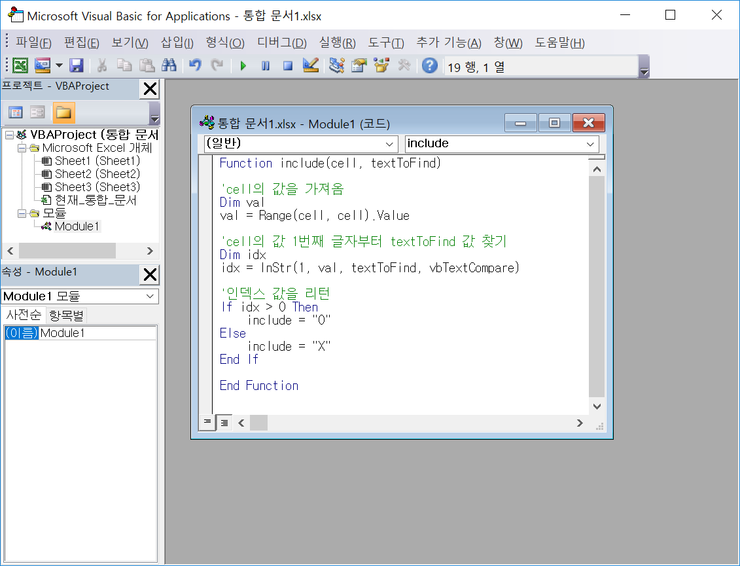Toggle Folders view in Project panel

click(x=63, y=112)
